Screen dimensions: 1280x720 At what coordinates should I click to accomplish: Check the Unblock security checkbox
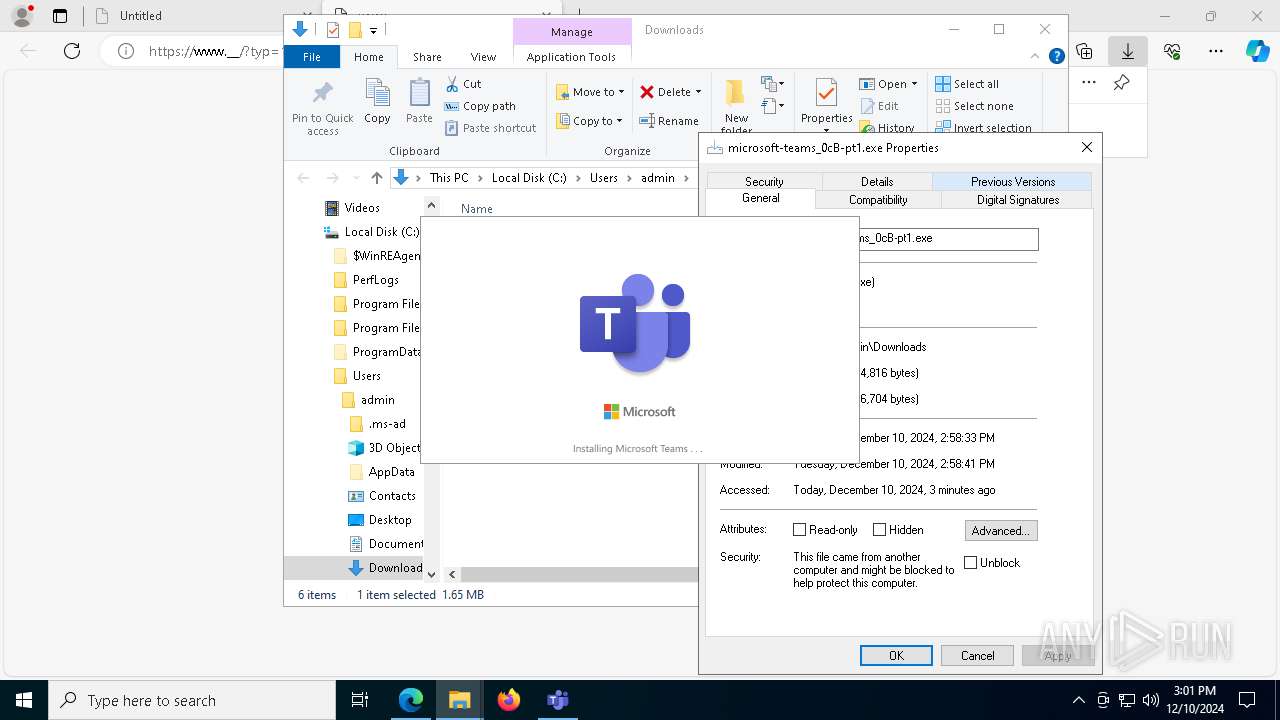pyautogui.click(x=970, y=562)
